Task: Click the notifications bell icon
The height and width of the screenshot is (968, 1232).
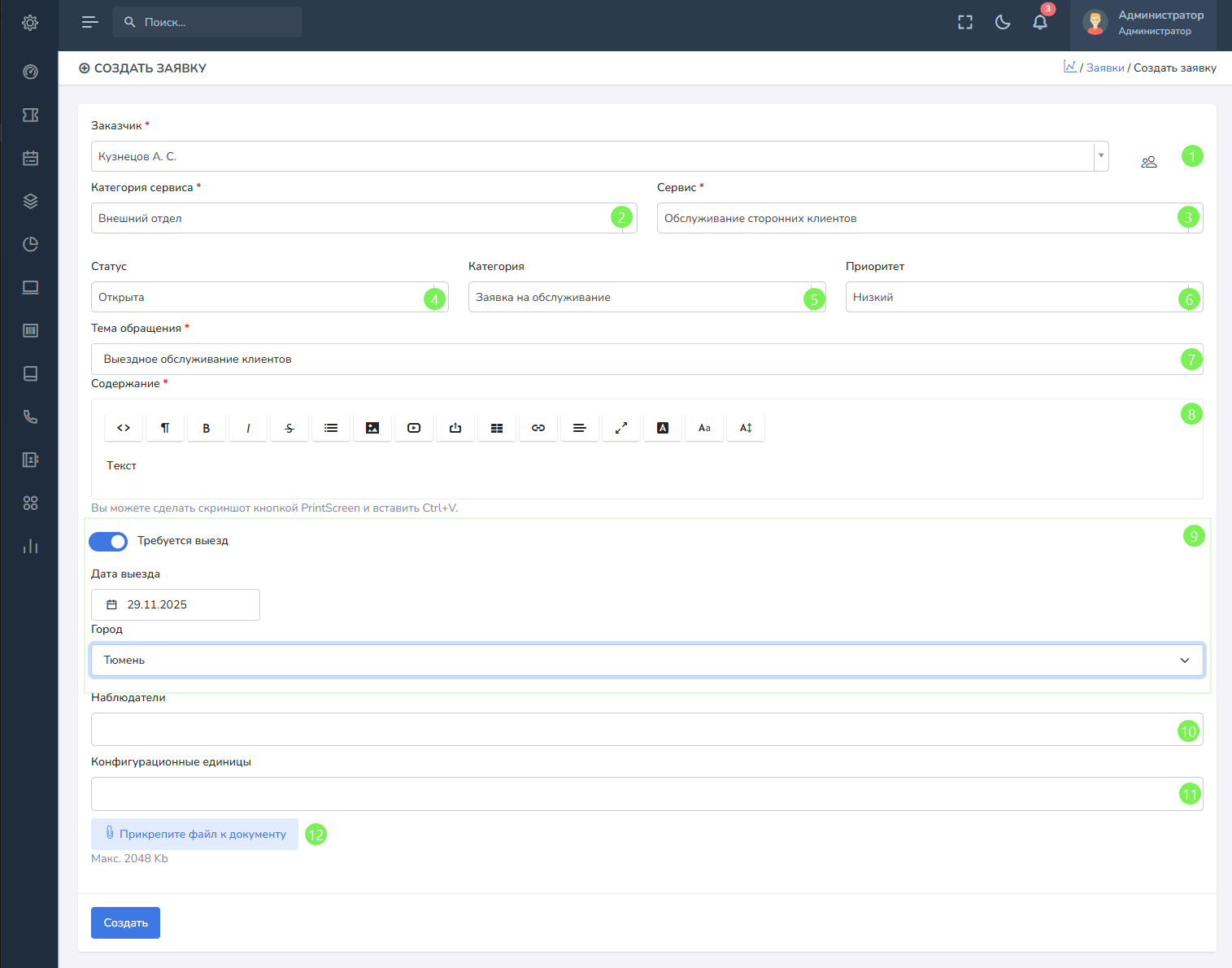Action: 1040,22
